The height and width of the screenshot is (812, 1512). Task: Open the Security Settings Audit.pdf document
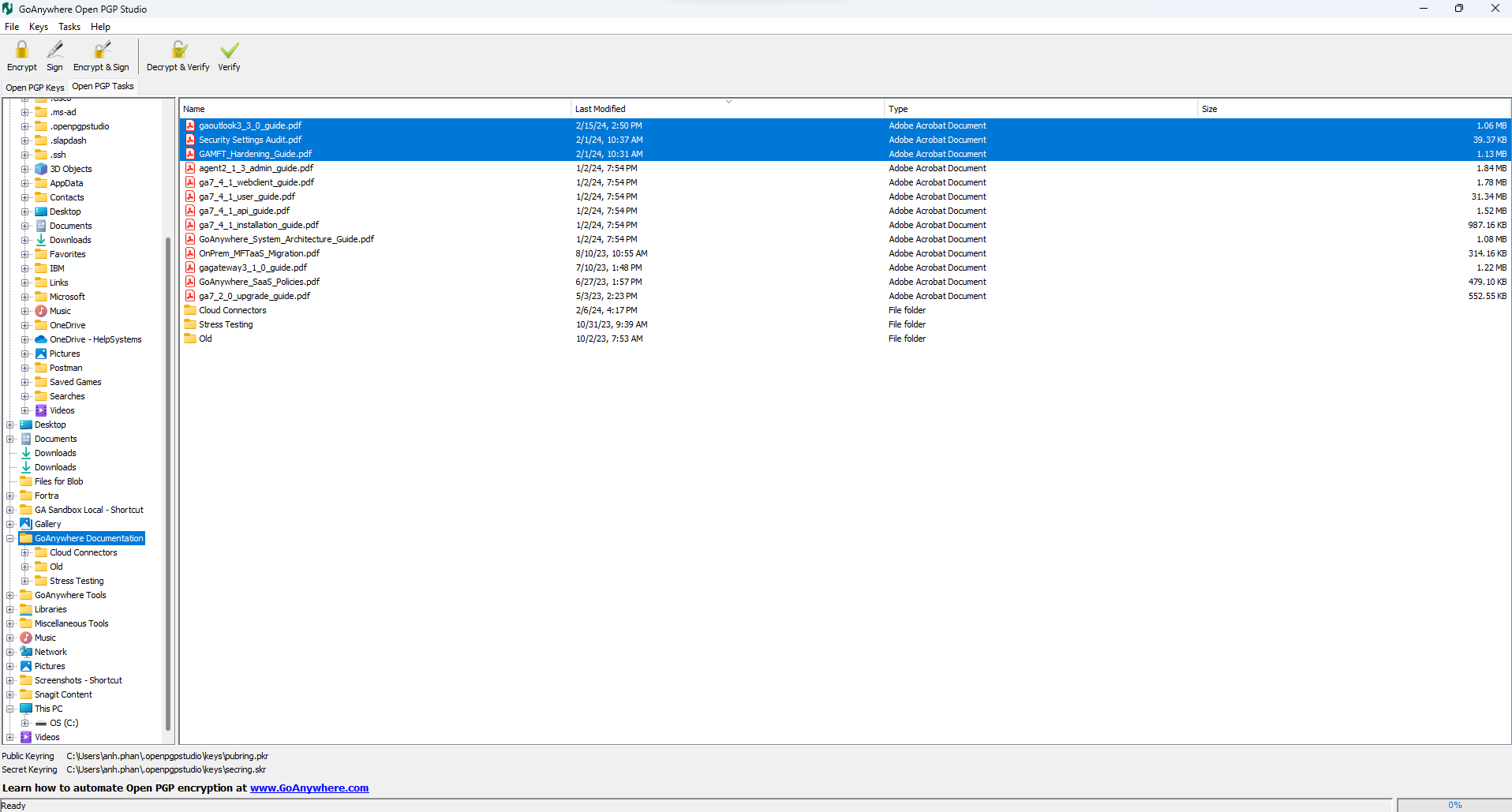point(250,139)
